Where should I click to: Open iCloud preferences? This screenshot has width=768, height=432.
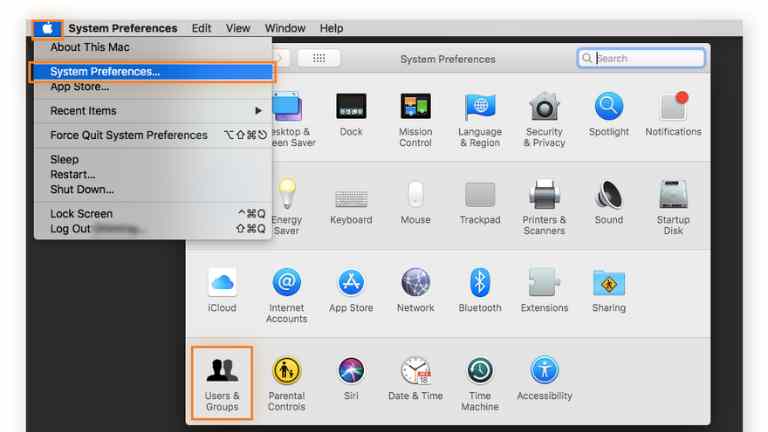(x=222, y=290)
